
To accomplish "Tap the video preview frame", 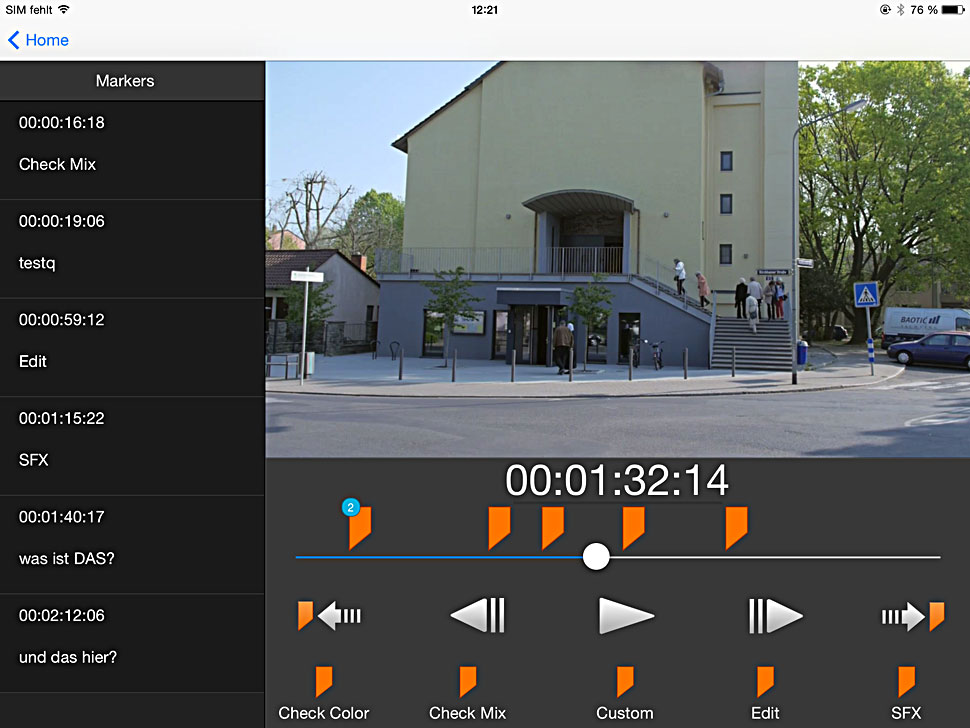I will pyautogui.click(x=617, y=259).
